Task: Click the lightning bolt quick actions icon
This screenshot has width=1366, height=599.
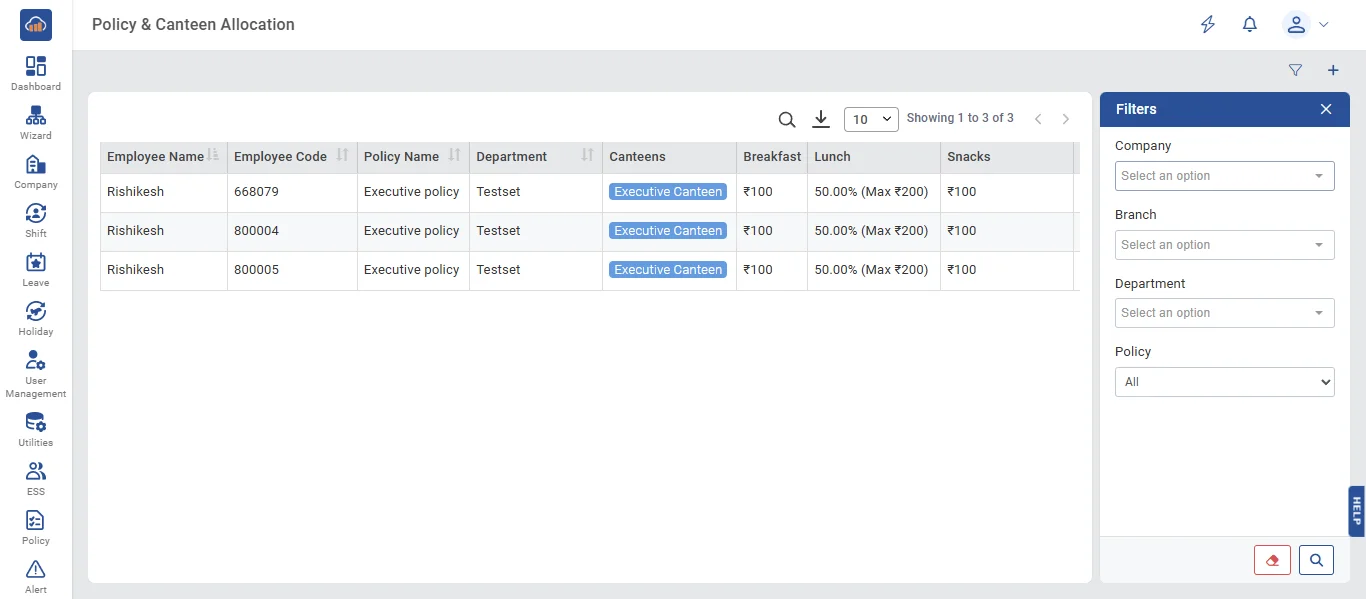Action: click(1208, 24)
